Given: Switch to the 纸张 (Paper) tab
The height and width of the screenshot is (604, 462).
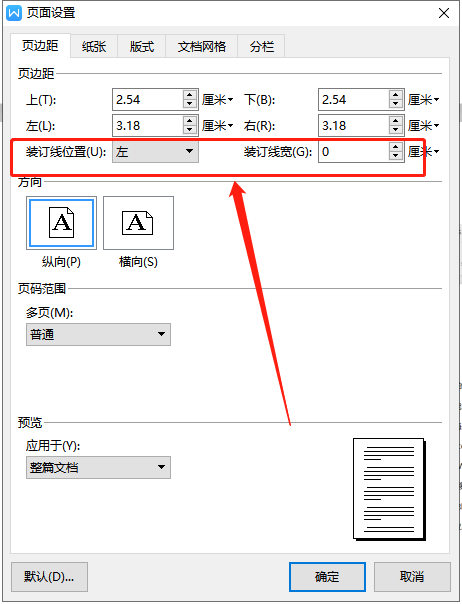Looking at the screenshot, I should [x=94, y=47].
